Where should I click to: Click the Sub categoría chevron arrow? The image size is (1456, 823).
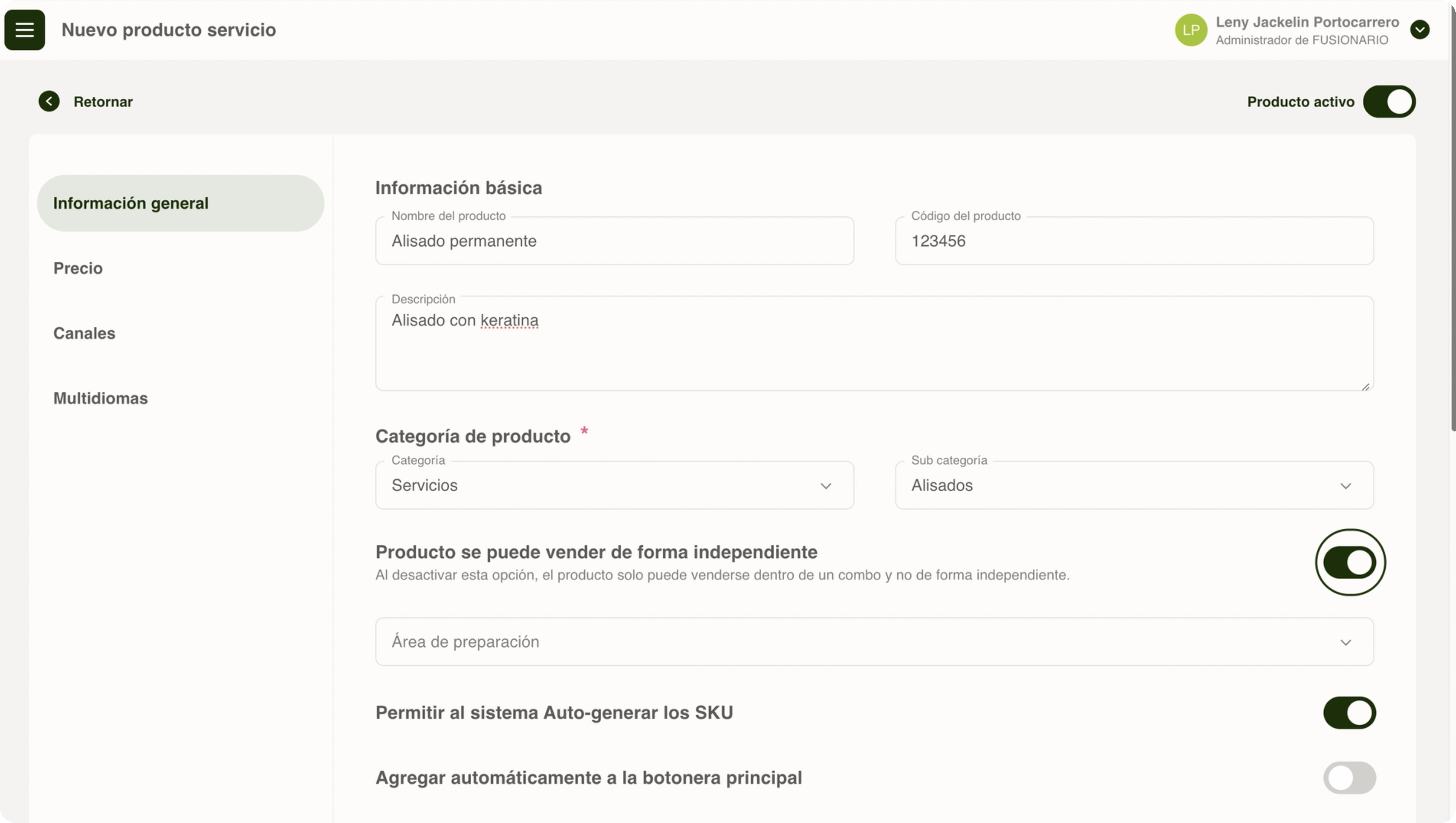click(1345, 486)
